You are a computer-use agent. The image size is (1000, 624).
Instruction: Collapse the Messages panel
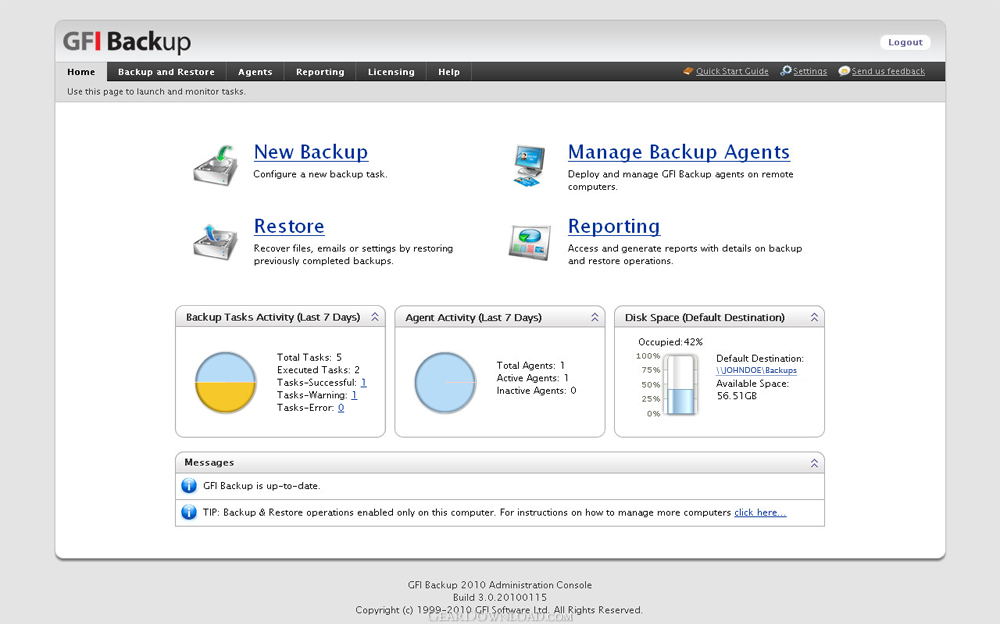coord(814,463)
